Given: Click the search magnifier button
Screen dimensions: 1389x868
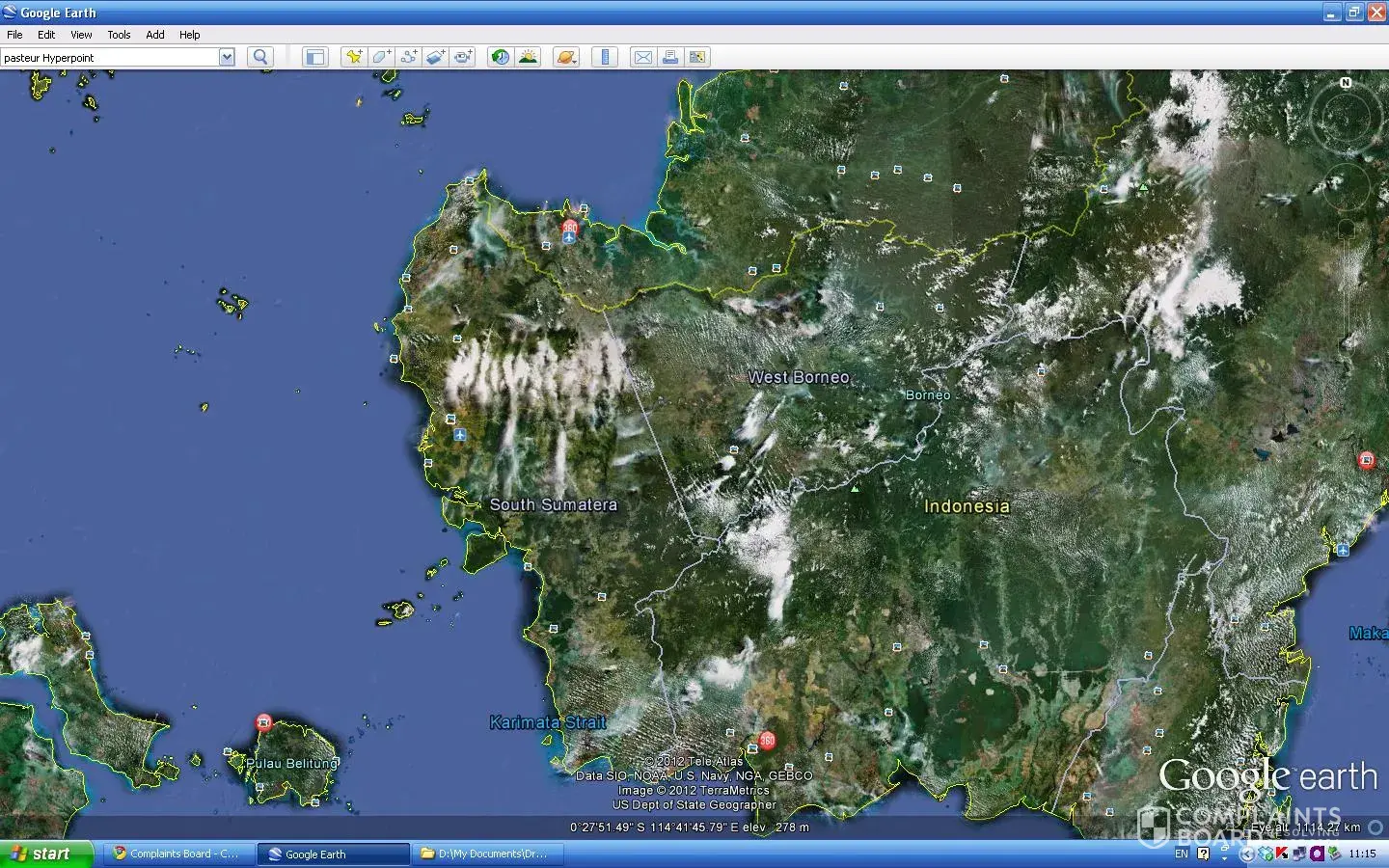Looking at the screenshot, I should pyautogui.click(x=259, y=57).
